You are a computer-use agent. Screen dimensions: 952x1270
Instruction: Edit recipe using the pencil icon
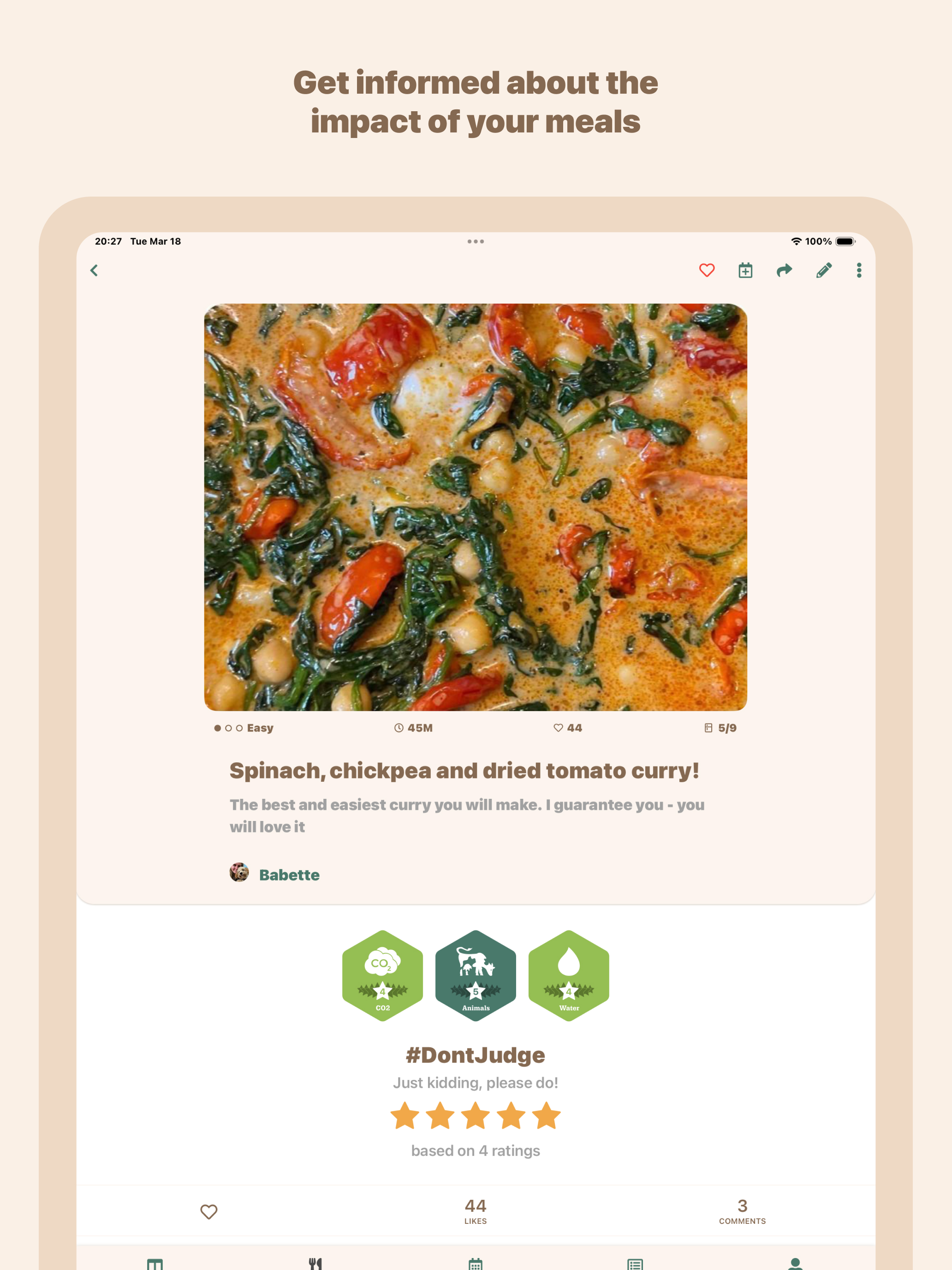(823, 270)
